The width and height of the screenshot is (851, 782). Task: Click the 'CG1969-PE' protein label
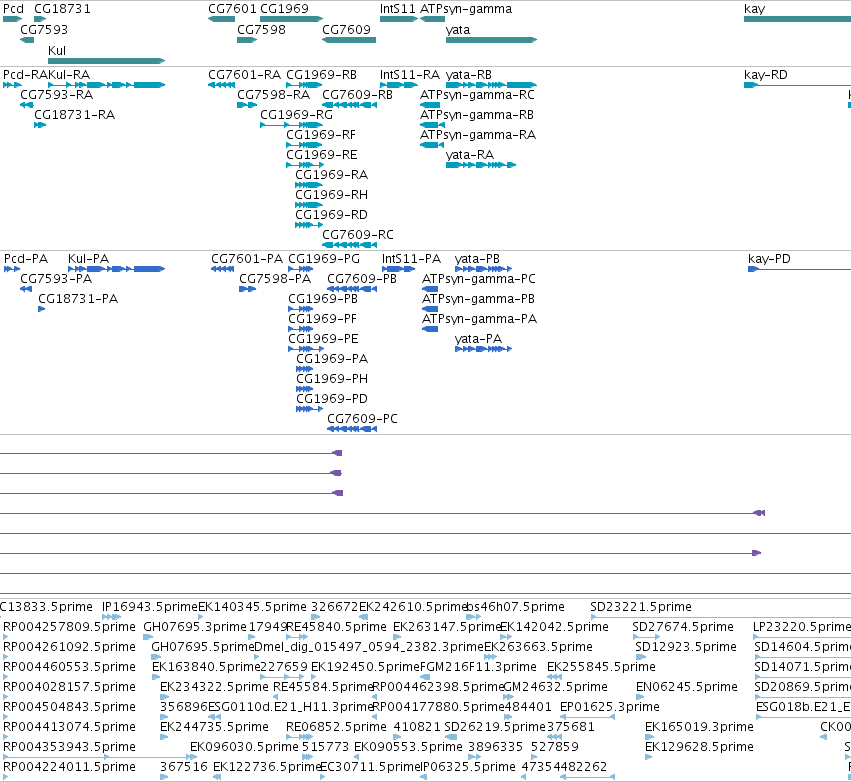[x=323, y=339]
